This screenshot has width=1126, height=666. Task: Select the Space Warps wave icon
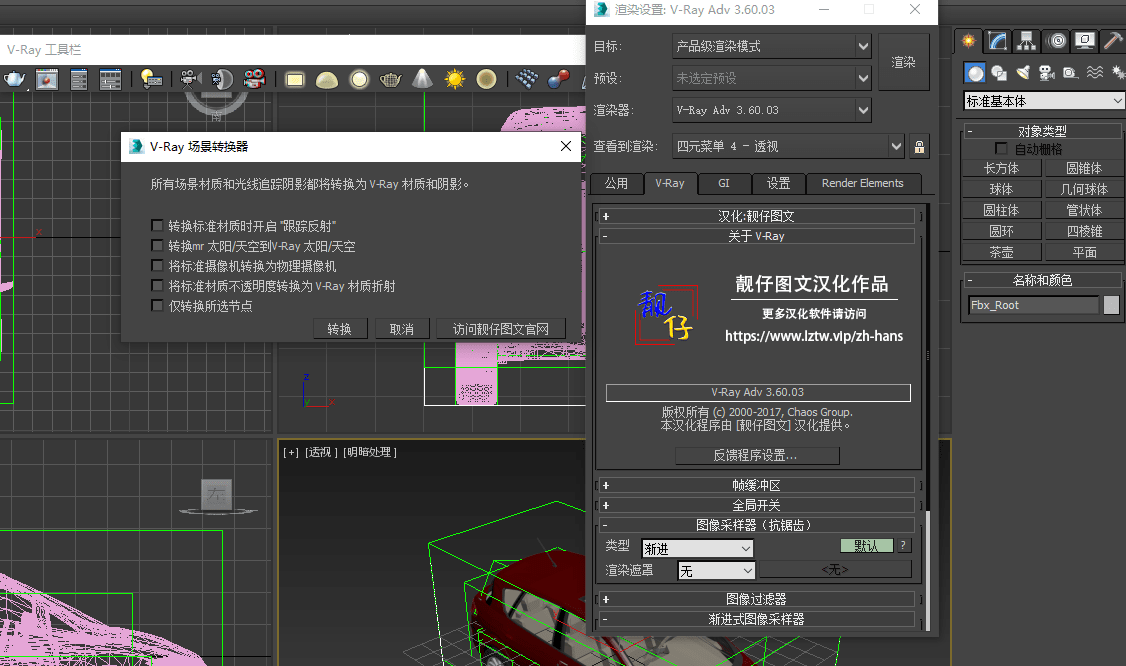pyautogui.click(x=1095, y=73)
